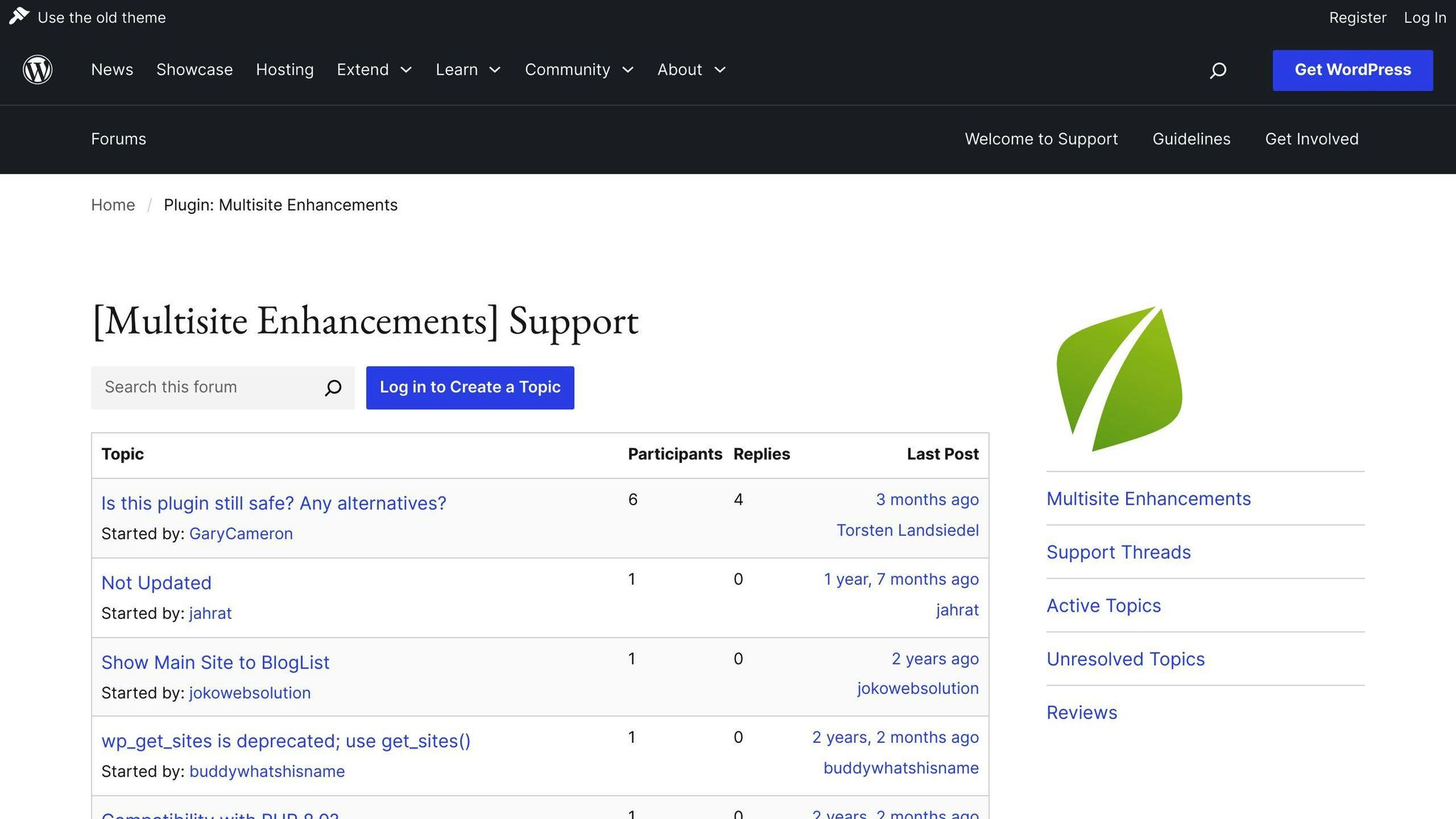Open the Extend menu item
This screenshot has width=1456, height=819.
click(363, 70)
